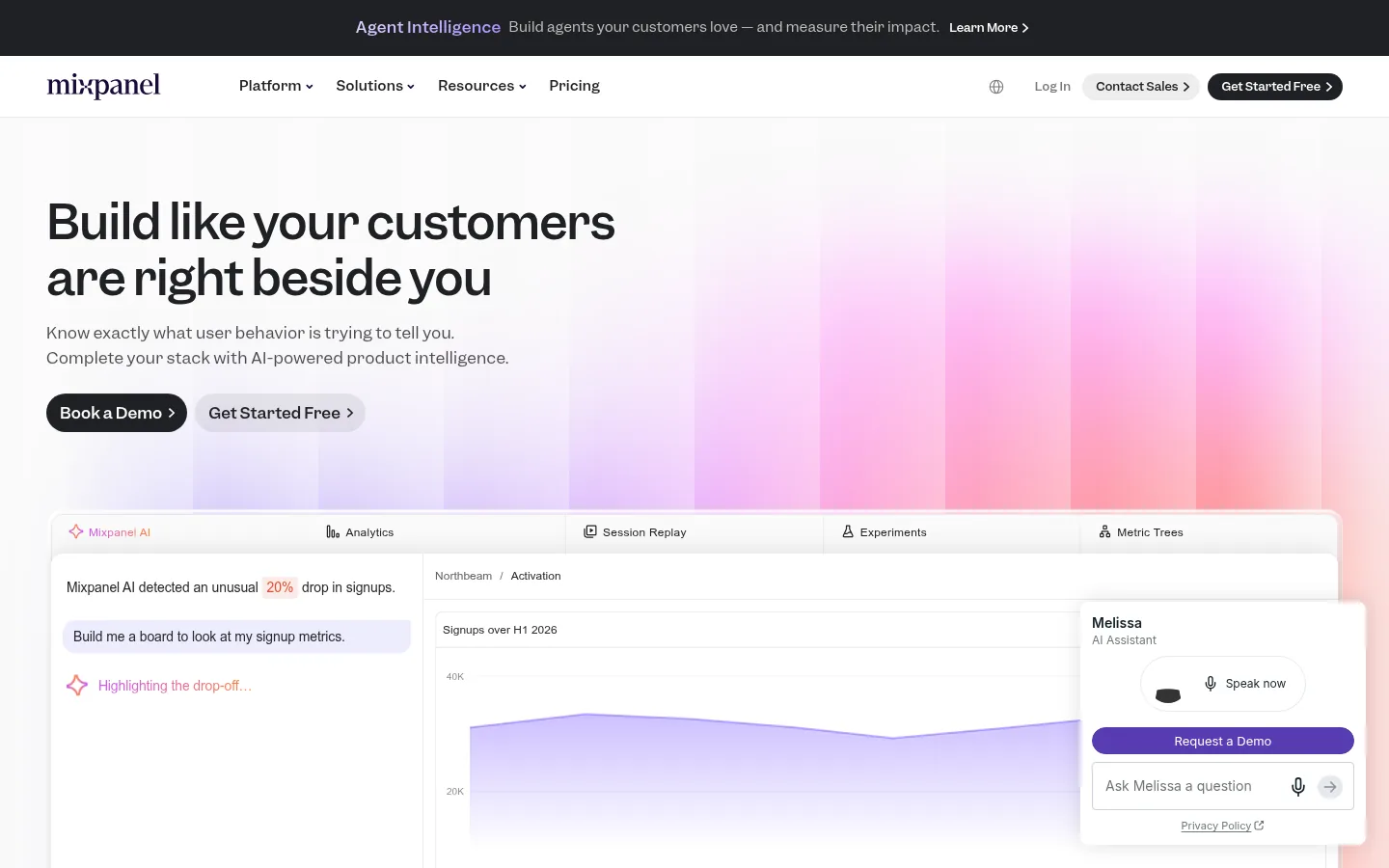The image size is (1389, 868).
Task: Switch to the Analytics tab
Action: pos(436,532)
